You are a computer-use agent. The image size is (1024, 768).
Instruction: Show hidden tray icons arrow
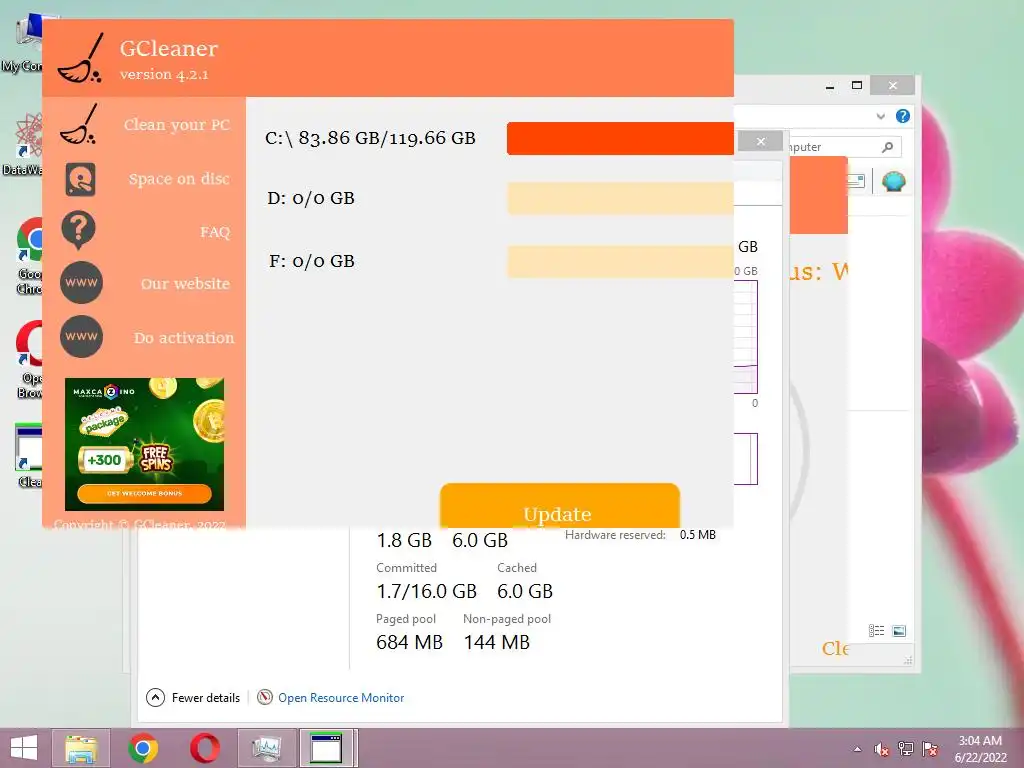(857, 749)
